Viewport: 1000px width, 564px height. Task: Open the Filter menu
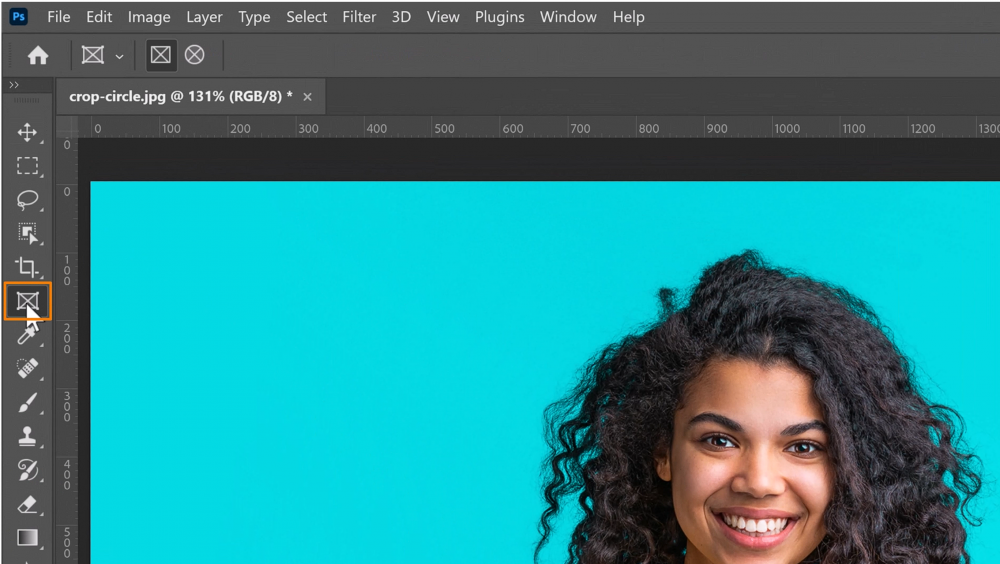coord(359,17)
